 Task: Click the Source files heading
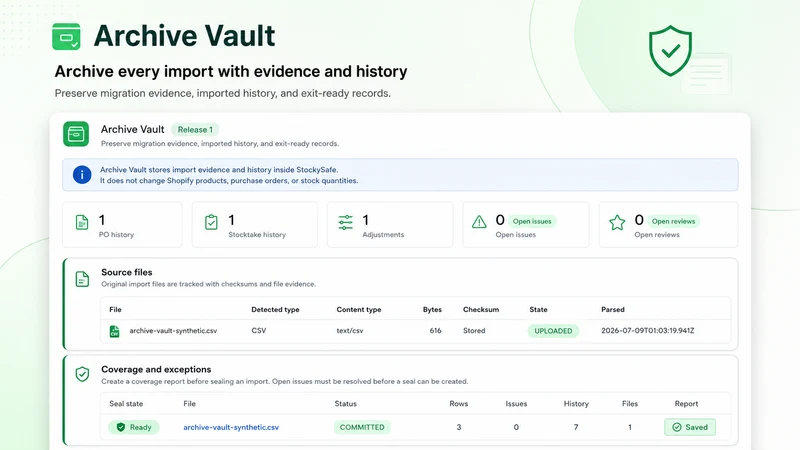(x=127, y=272)
